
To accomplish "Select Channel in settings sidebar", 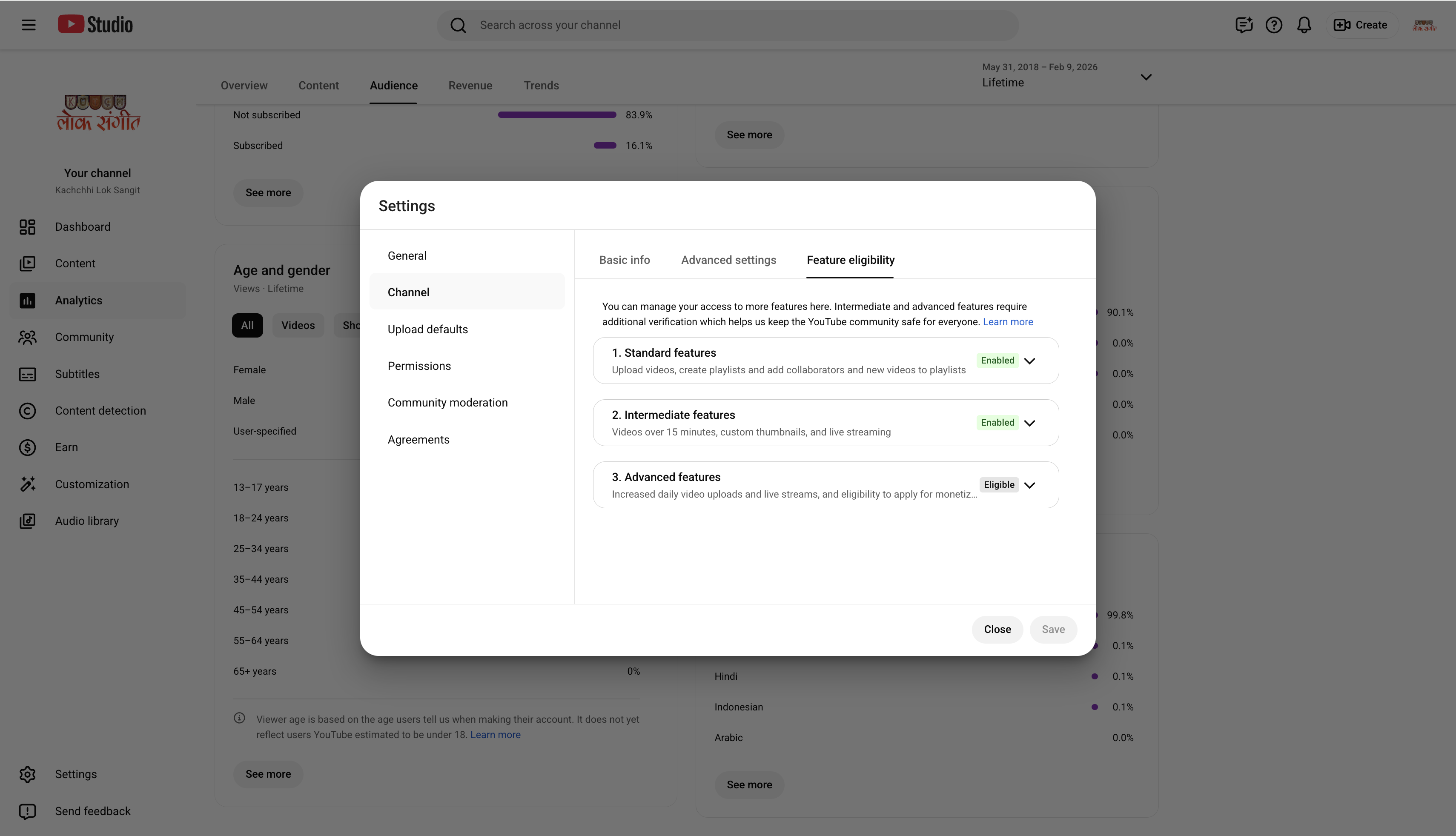I will point(467,292).
